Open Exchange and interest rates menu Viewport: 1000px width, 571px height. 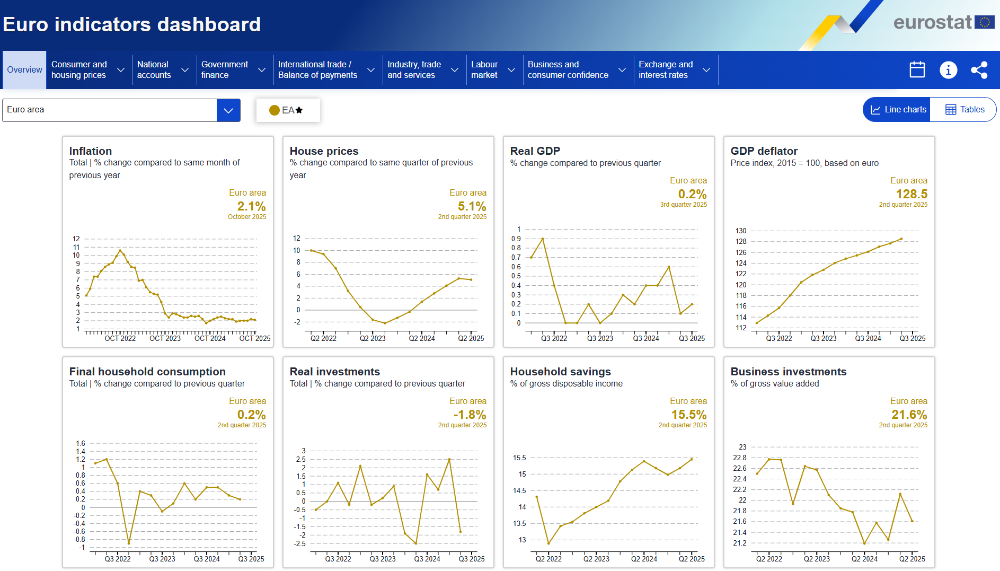pos(674,70)
